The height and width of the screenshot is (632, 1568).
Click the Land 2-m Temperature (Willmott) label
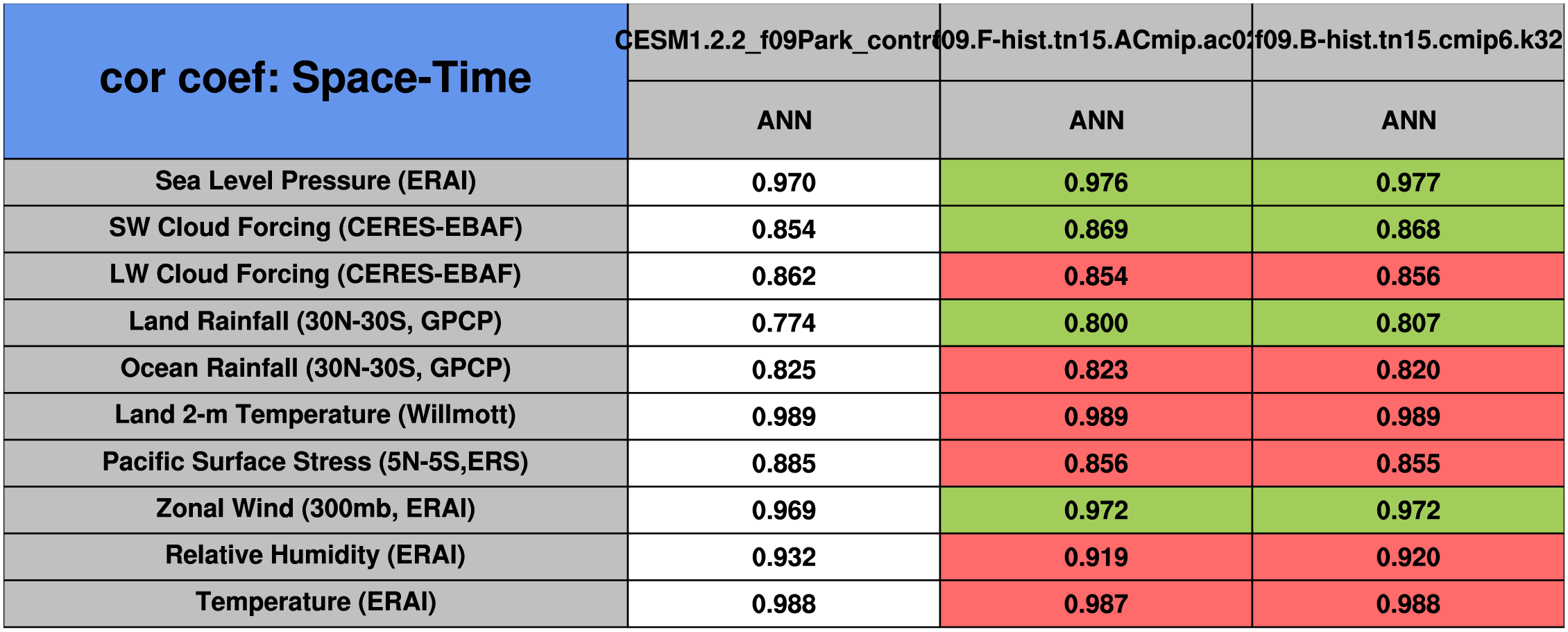coord(316,416)
